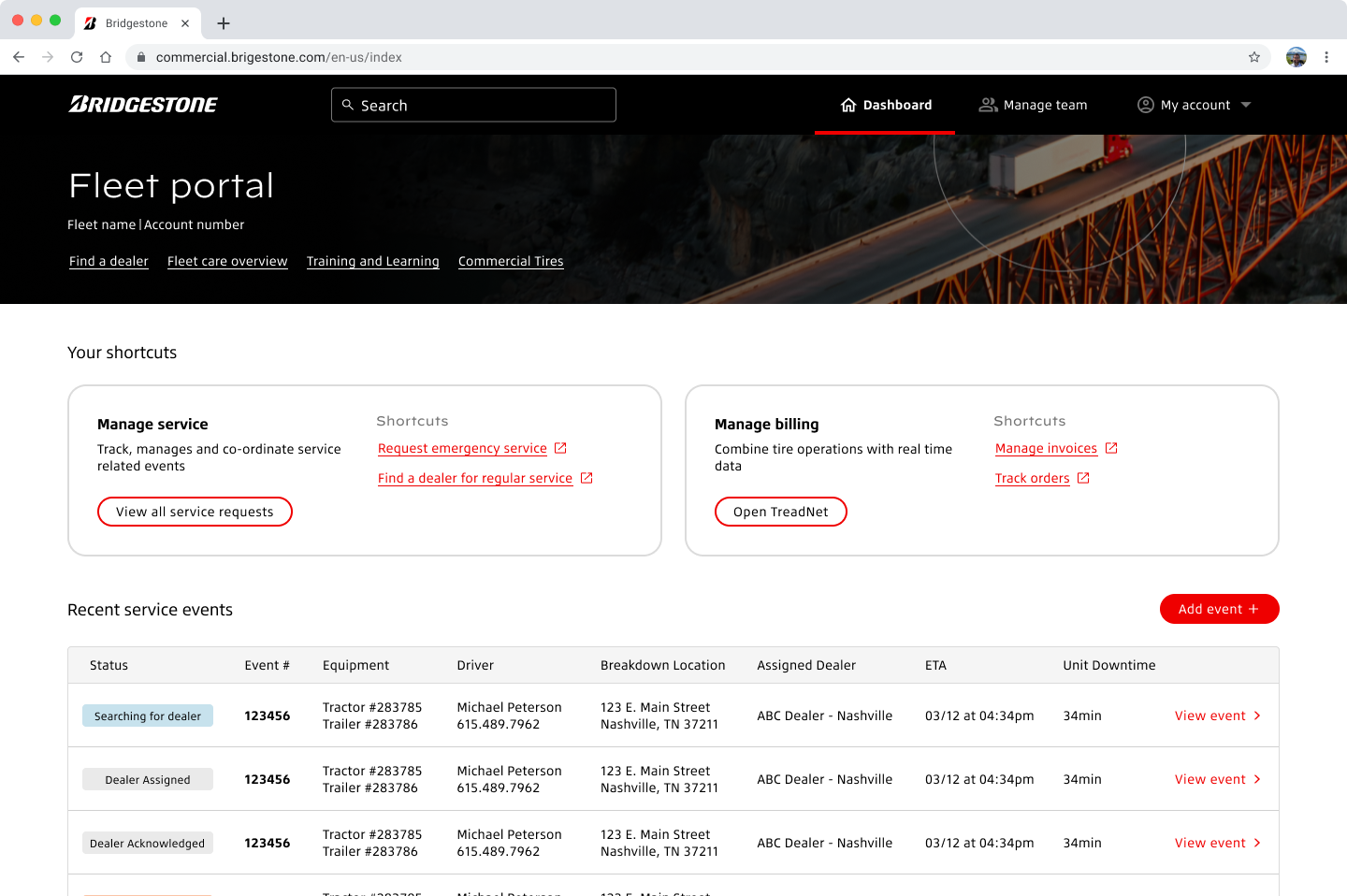
Task: Open the browser profile avatar
Action: point(1296,57)
